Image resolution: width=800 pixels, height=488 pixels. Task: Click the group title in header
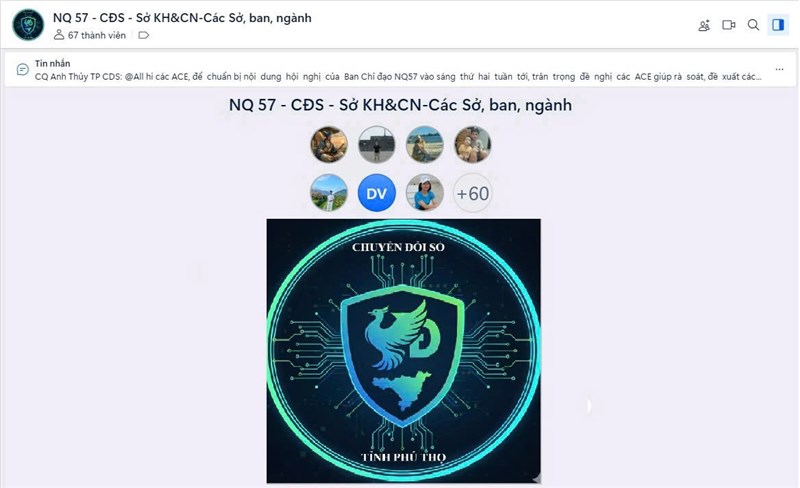(182, 18)
